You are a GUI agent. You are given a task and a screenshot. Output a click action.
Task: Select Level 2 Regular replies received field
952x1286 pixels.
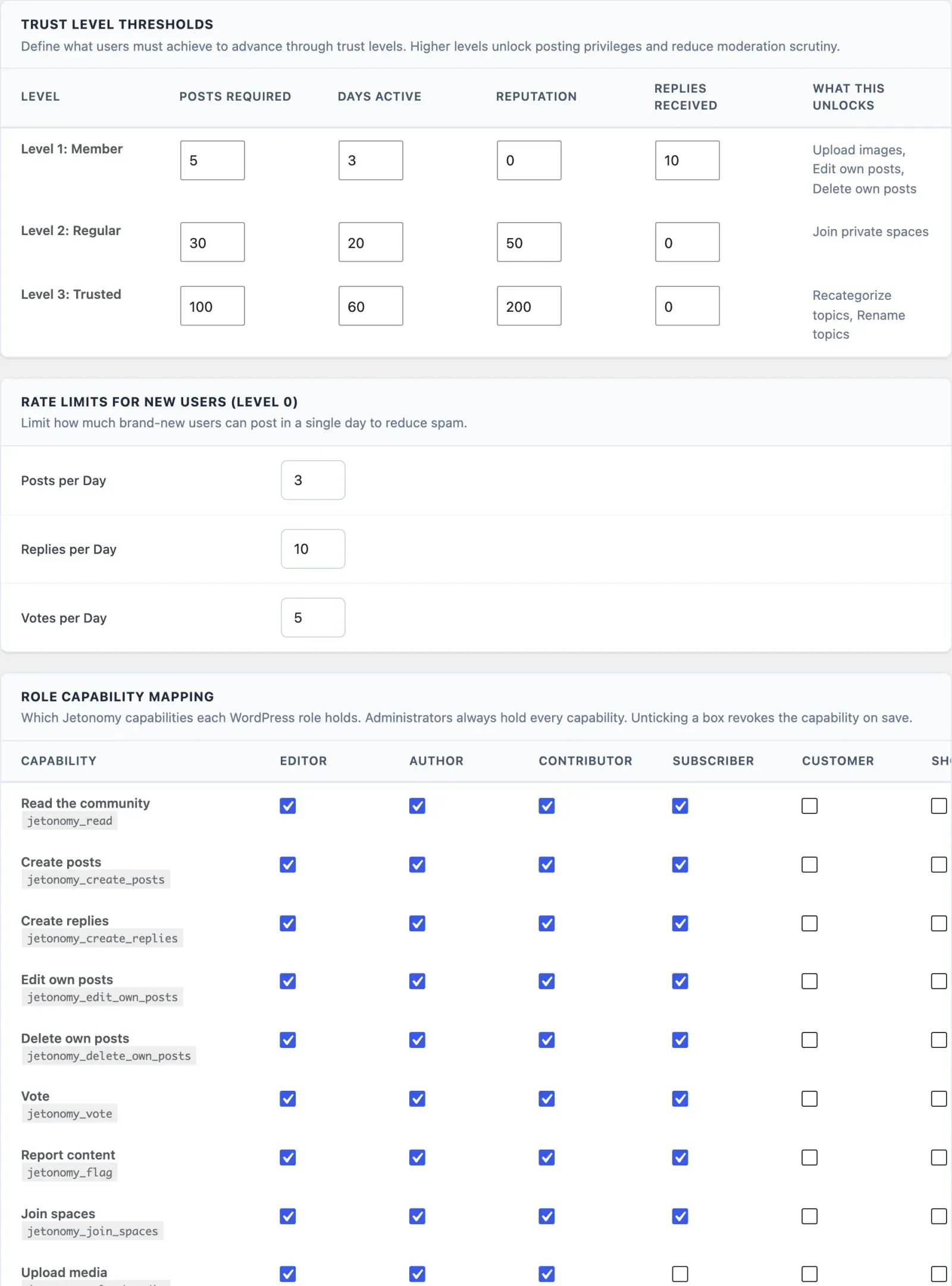(x=687, y=242)
